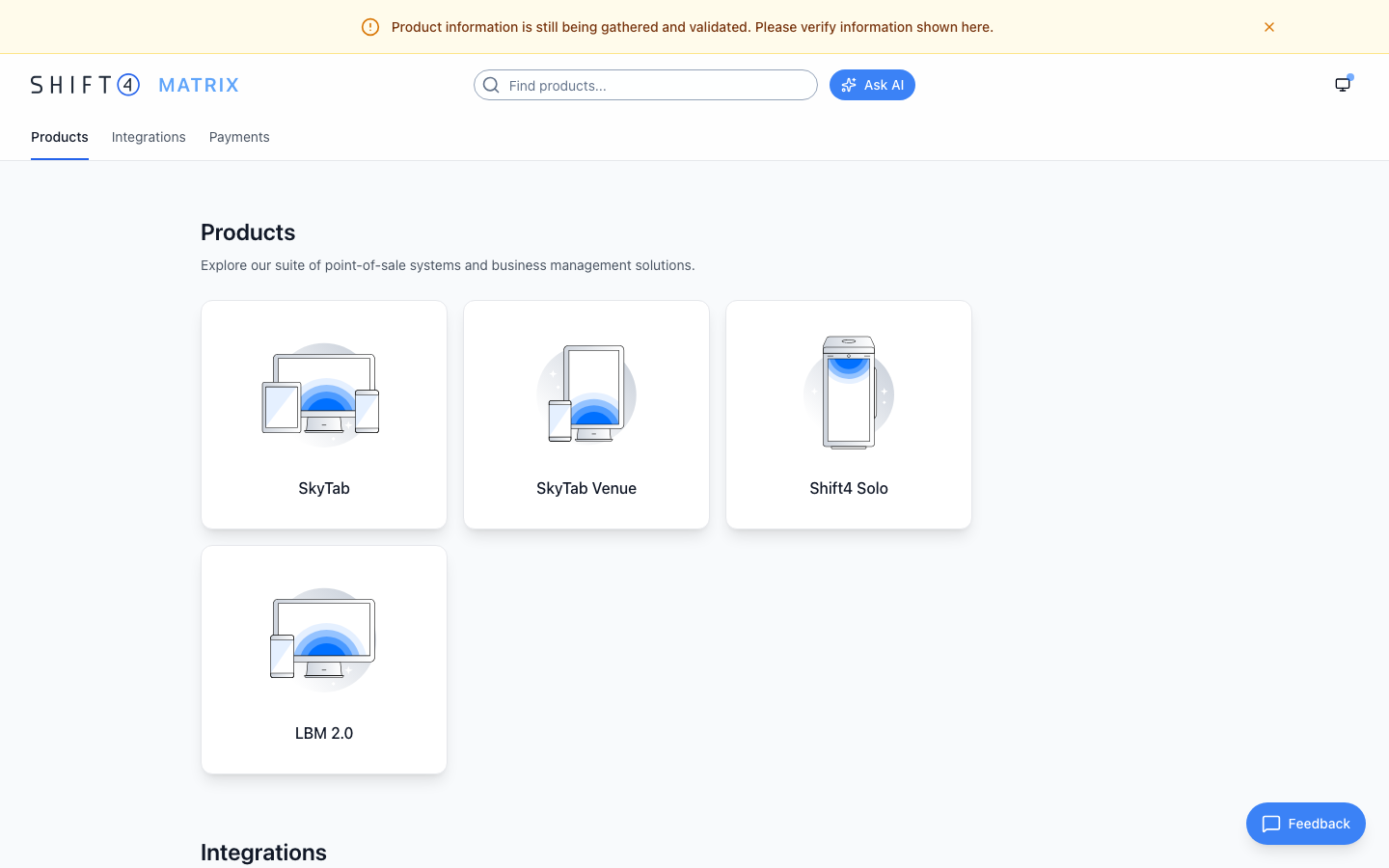Click the SkyTab devices illustration
The height and width of the screenshot is (868, 1389).
click(x=323, y=394)
